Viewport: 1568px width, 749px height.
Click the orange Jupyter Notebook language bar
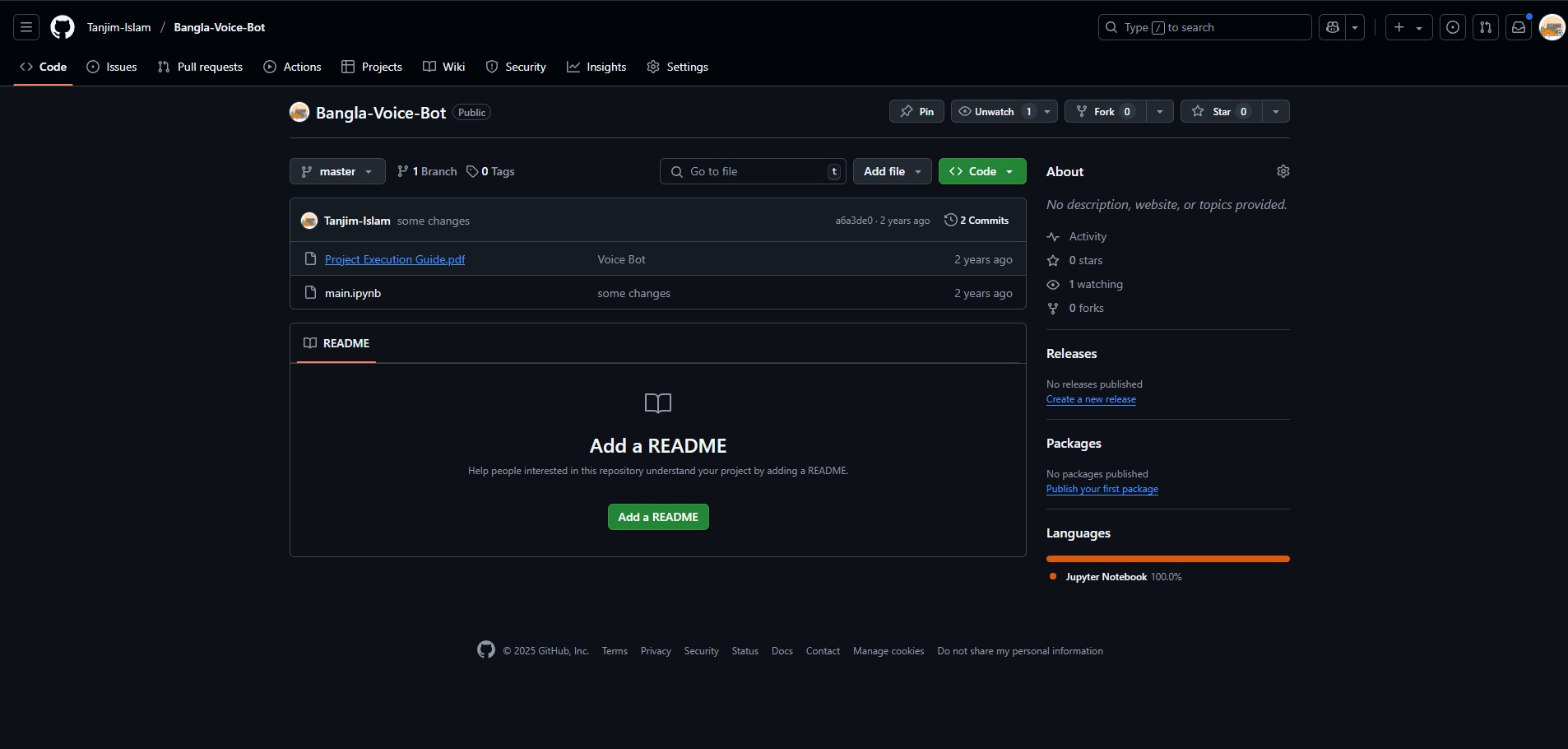click(1167, 559)
